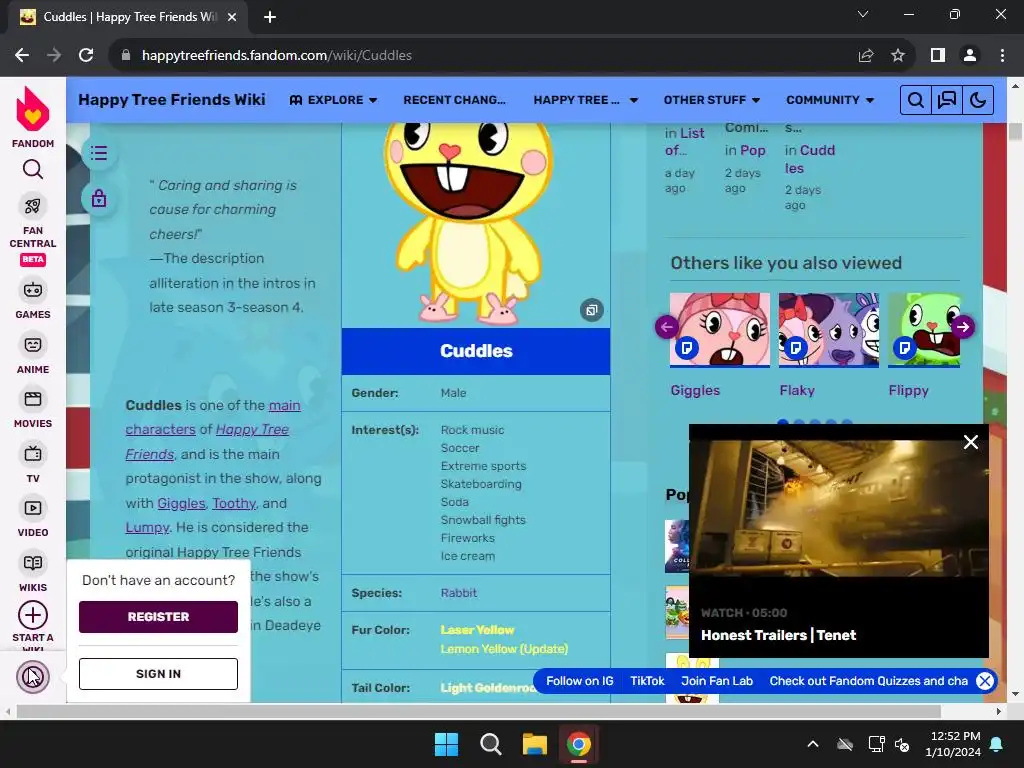1024x768 pixels.
Task: Expand the Other Stuff dropdown
Action: [x=712, y=100]
